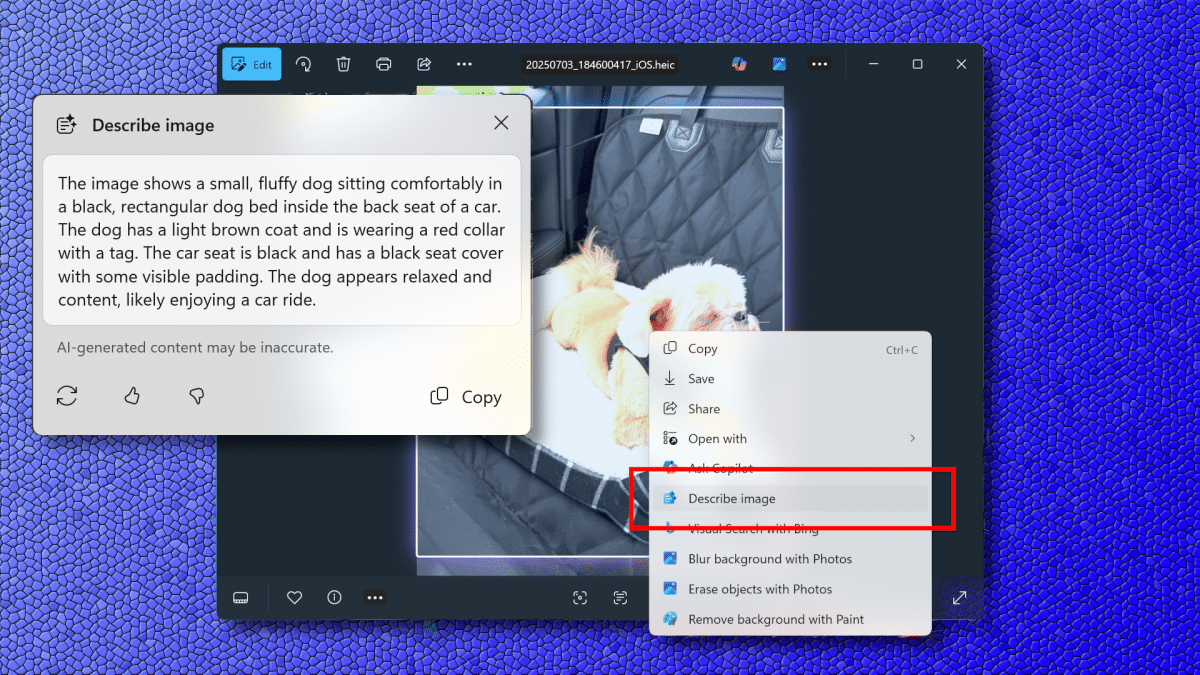The width and height of the screenshot is (1200, 675).
Task: Regenerate the image description
Action: coord(67,396)
